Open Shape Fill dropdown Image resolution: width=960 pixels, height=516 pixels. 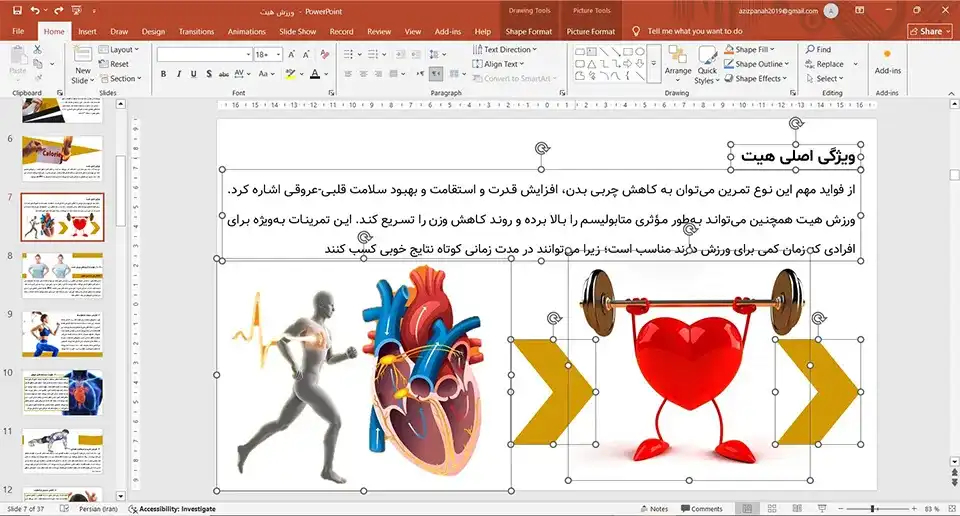click(x=749, y=49)
